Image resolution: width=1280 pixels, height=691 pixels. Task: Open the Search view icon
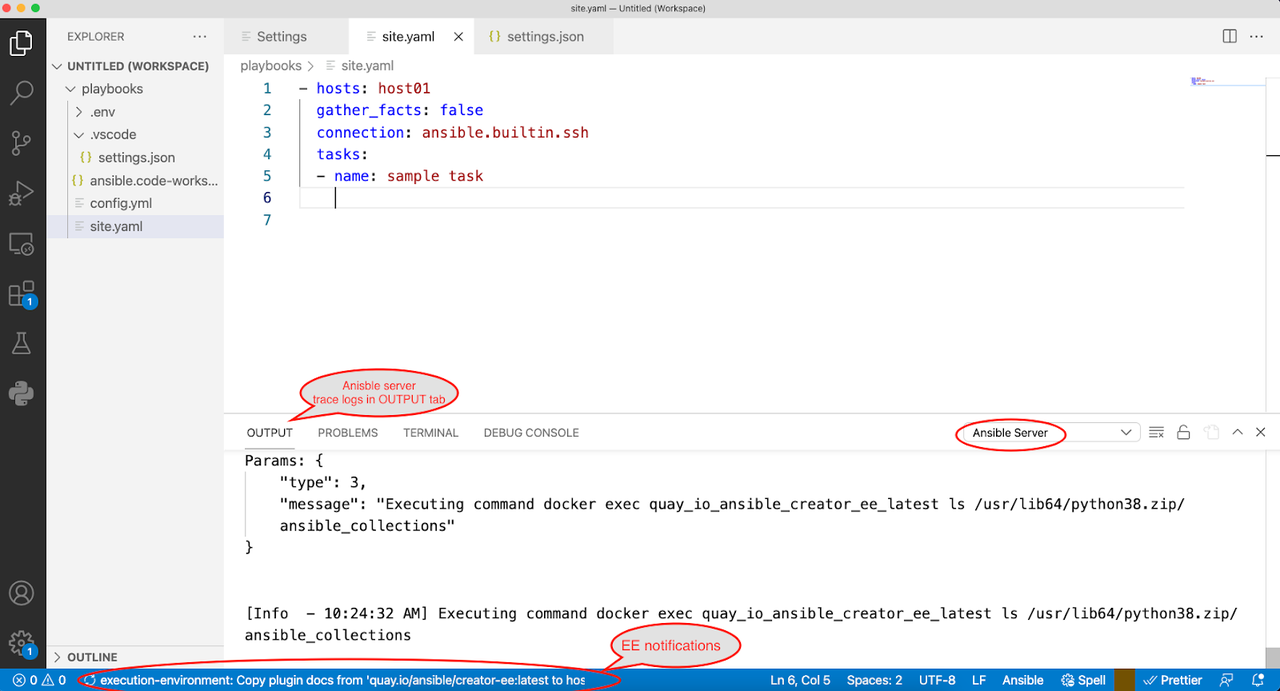[x=22, y=92]
